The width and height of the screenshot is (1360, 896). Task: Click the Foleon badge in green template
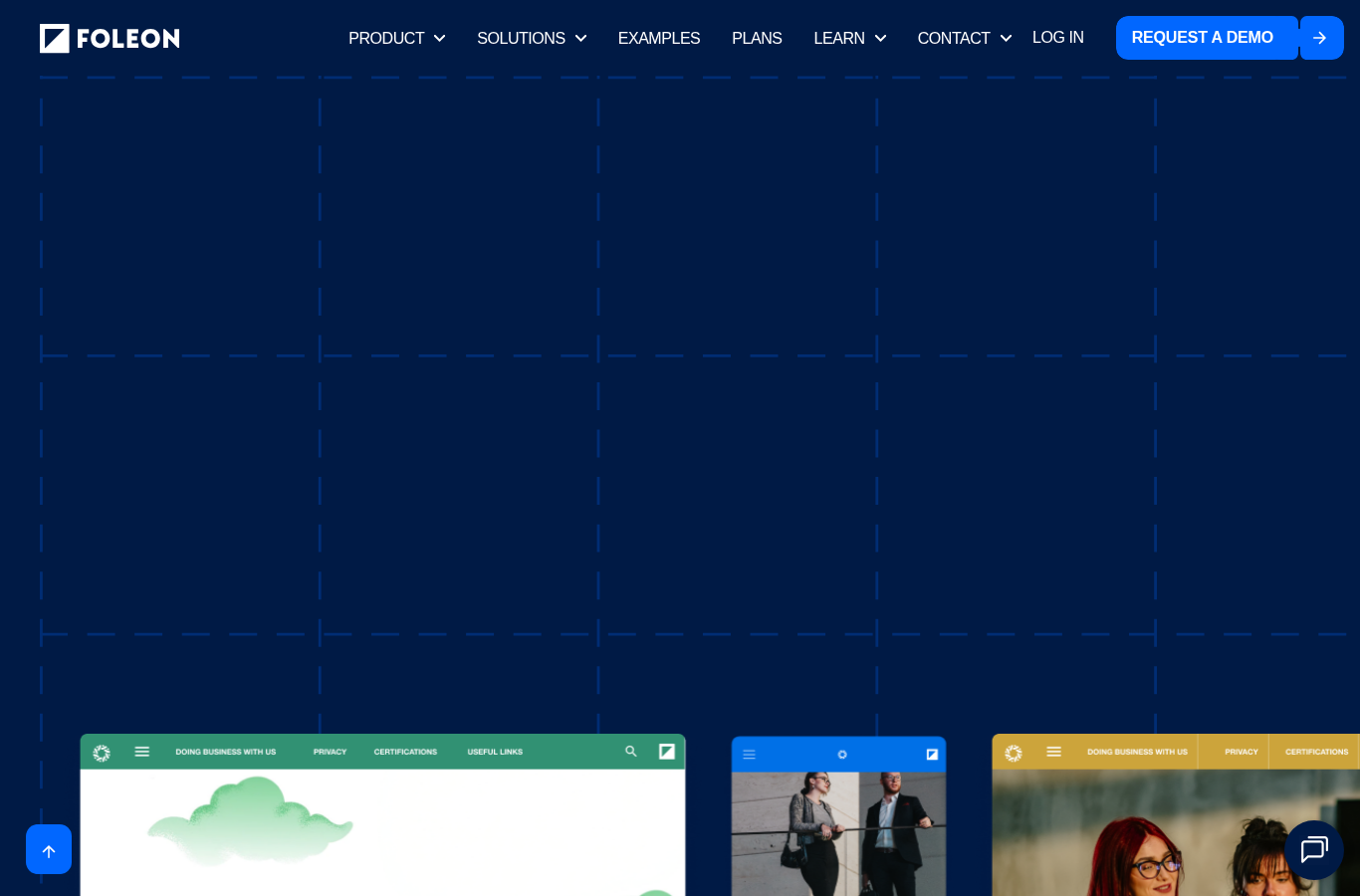tap(667, 752)
